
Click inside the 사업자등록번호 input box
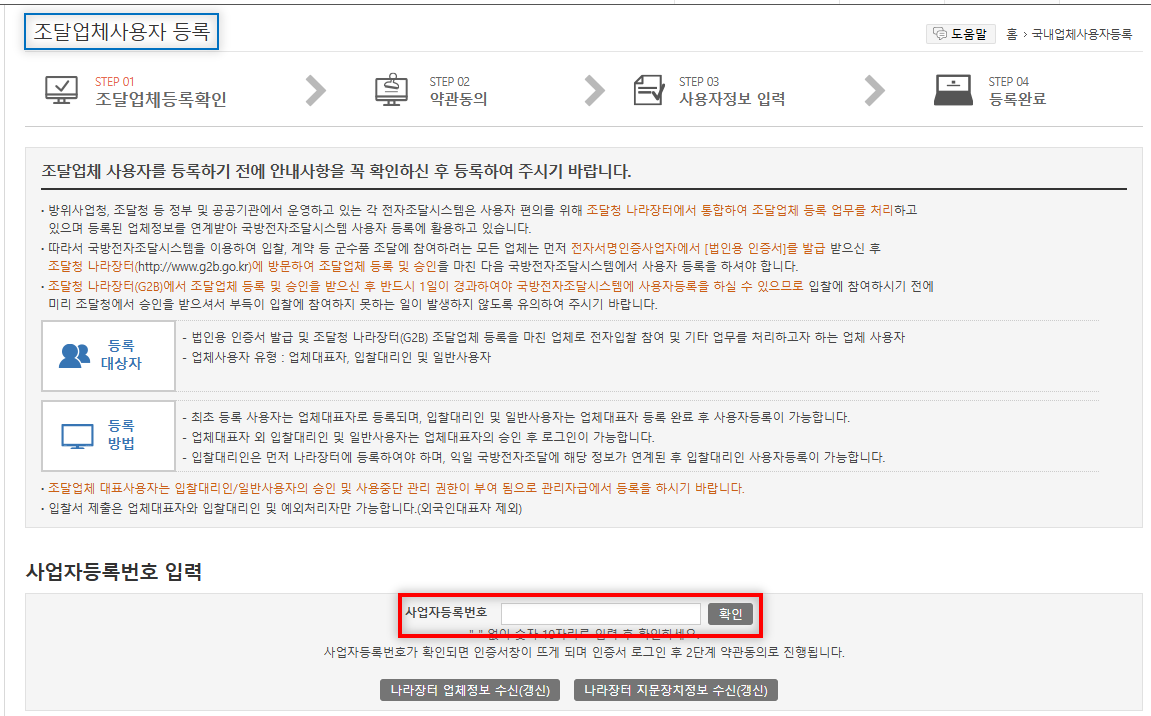[600, 613]
